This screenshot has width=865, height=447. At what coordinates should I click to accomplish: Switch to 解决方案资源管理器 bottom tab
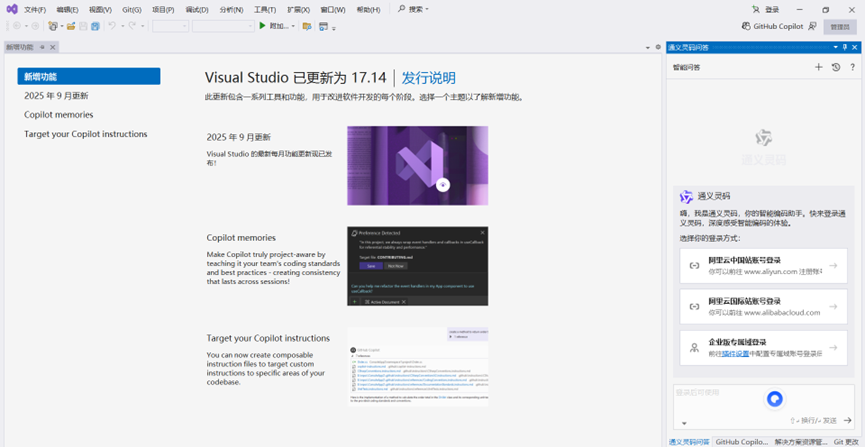click(801, 441)
